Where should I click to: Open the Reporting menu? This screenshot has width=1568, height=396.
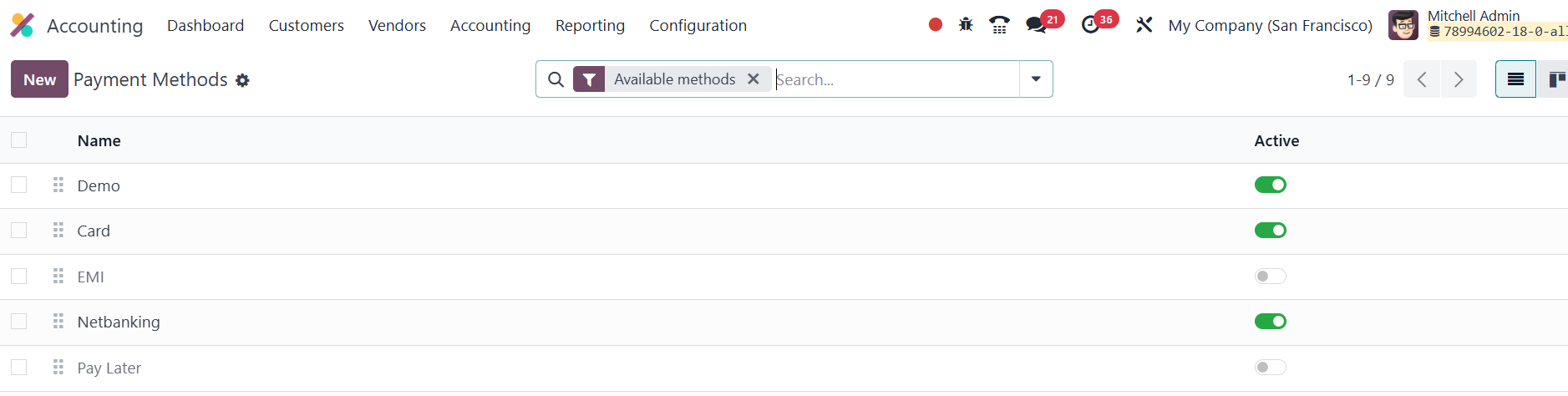[590, 25]
